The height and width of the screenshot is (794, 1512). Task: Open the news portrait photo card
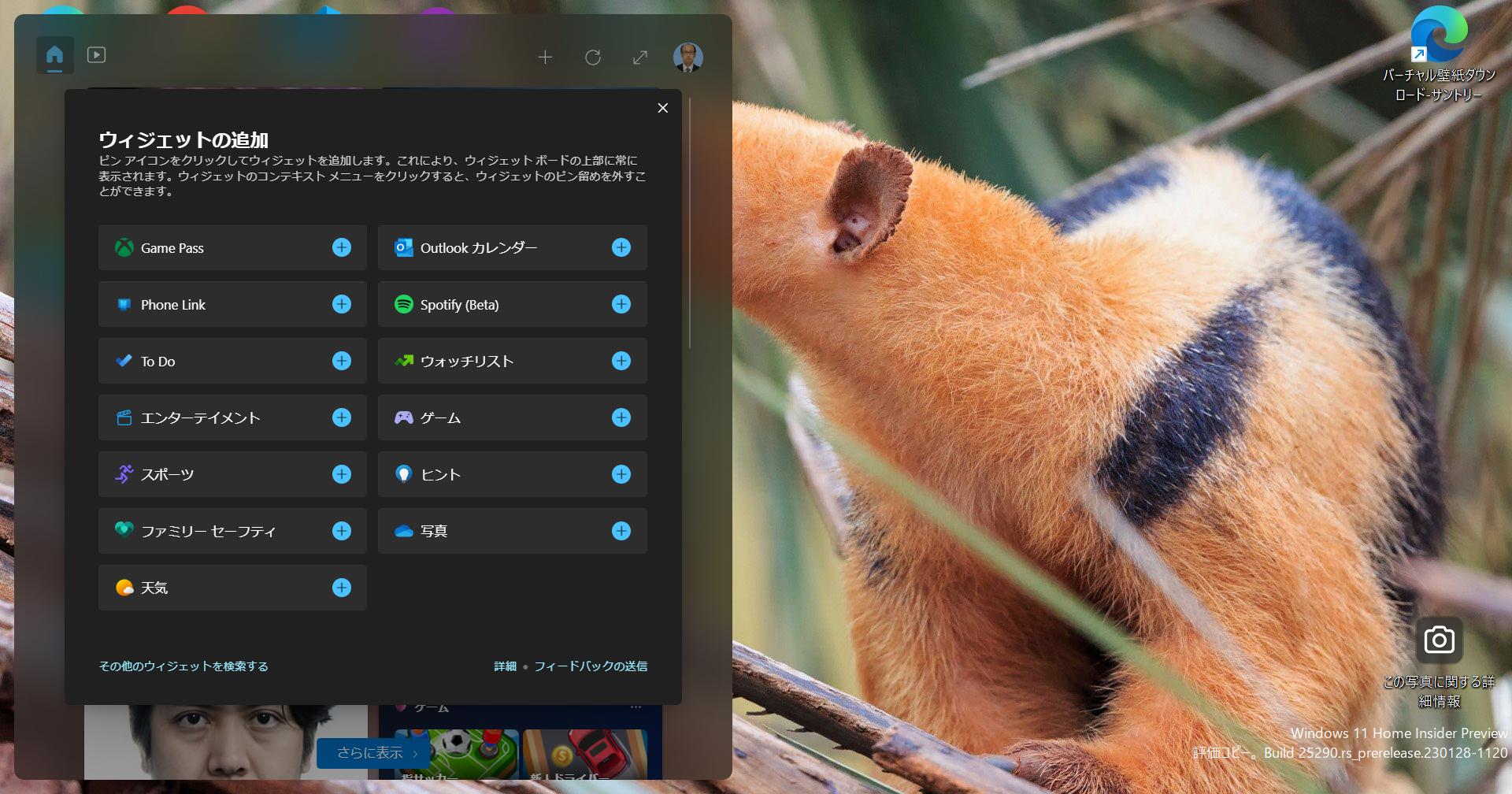pyautogui.click(x=226, y=742)
